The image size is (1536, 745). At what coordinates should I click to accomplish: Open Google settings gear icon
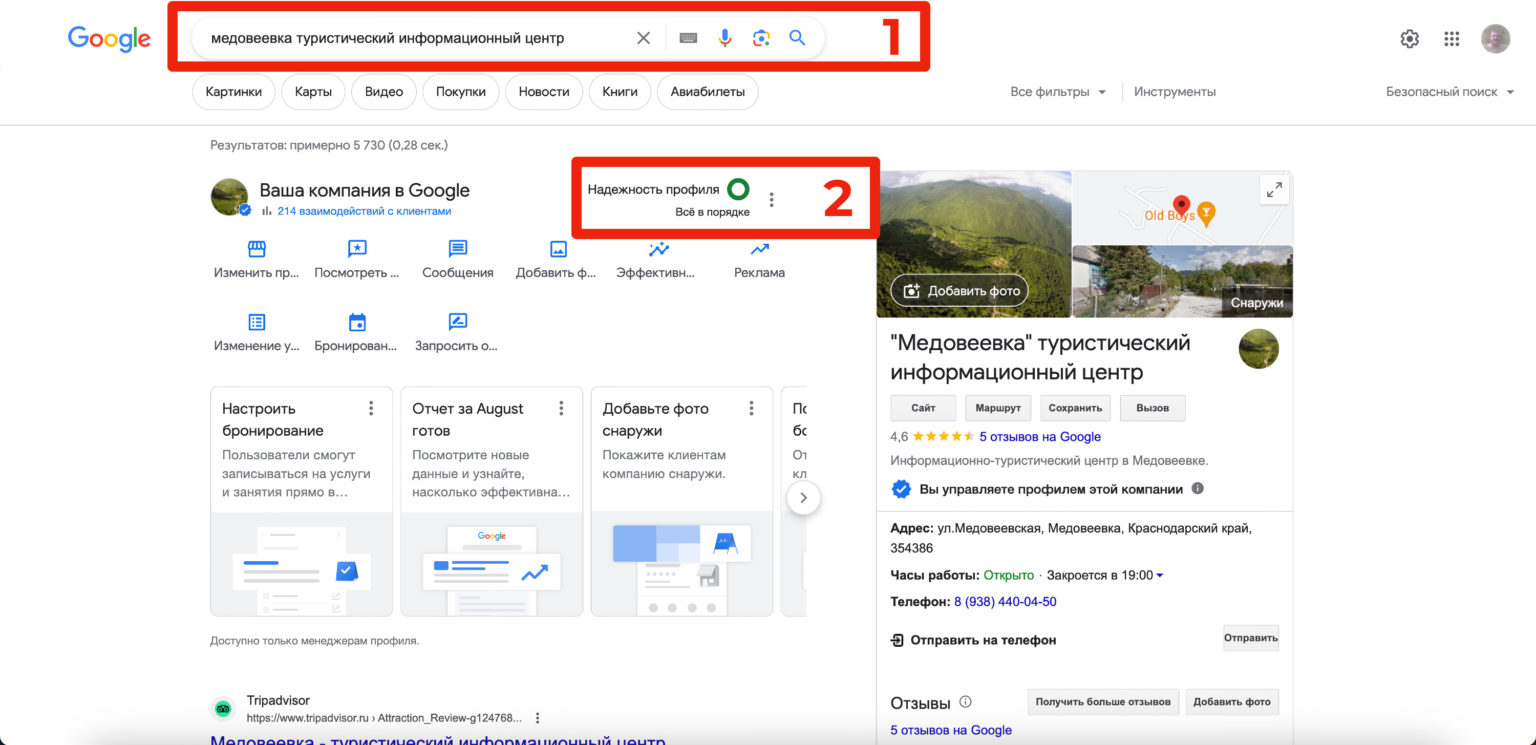click(1409, 39)
